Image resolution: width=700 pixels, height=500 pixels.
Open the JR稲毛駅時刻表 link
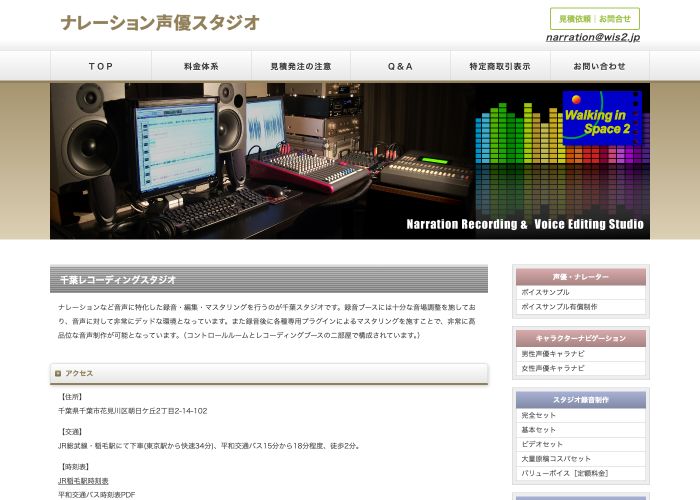pos(83,481)
